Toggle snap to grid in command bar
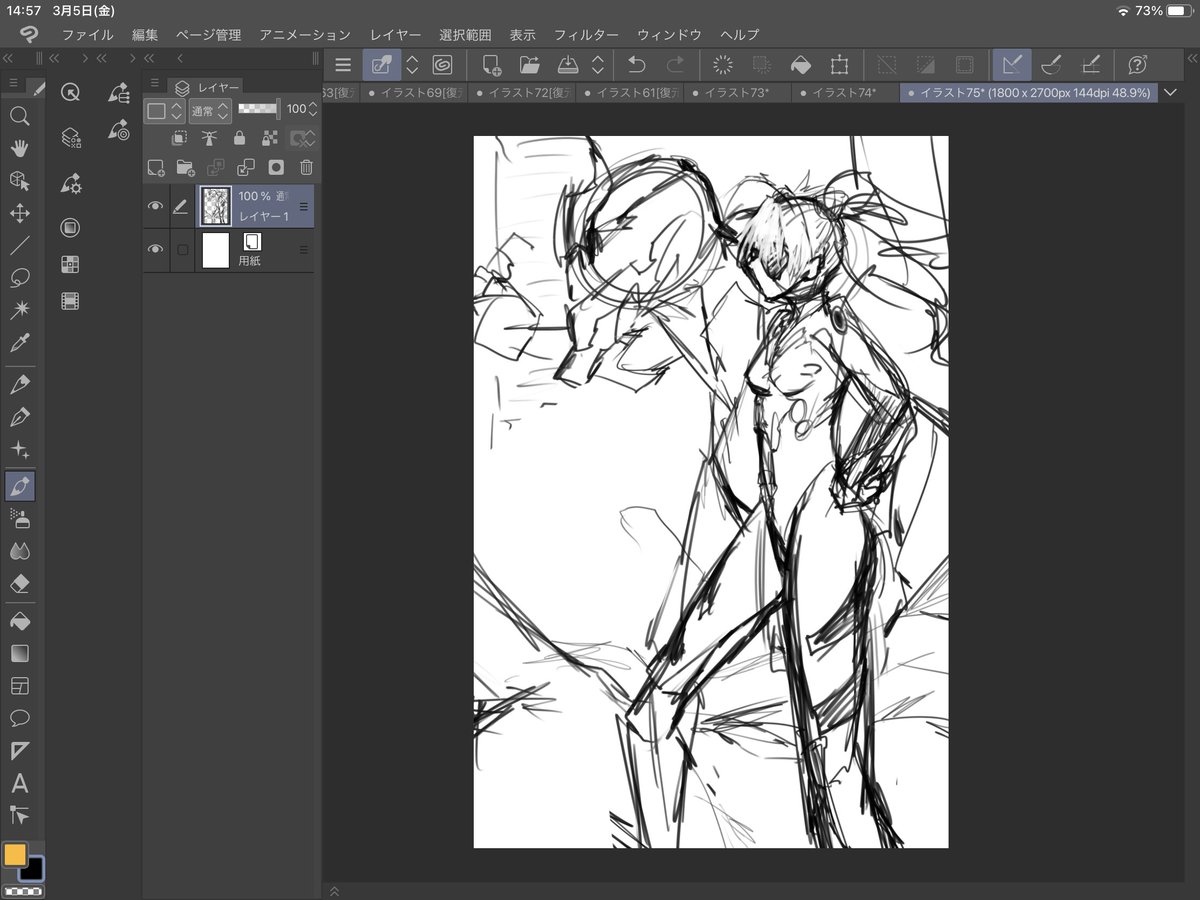The width and height of the screenshot is (1200, 900). pos(1092,65)
